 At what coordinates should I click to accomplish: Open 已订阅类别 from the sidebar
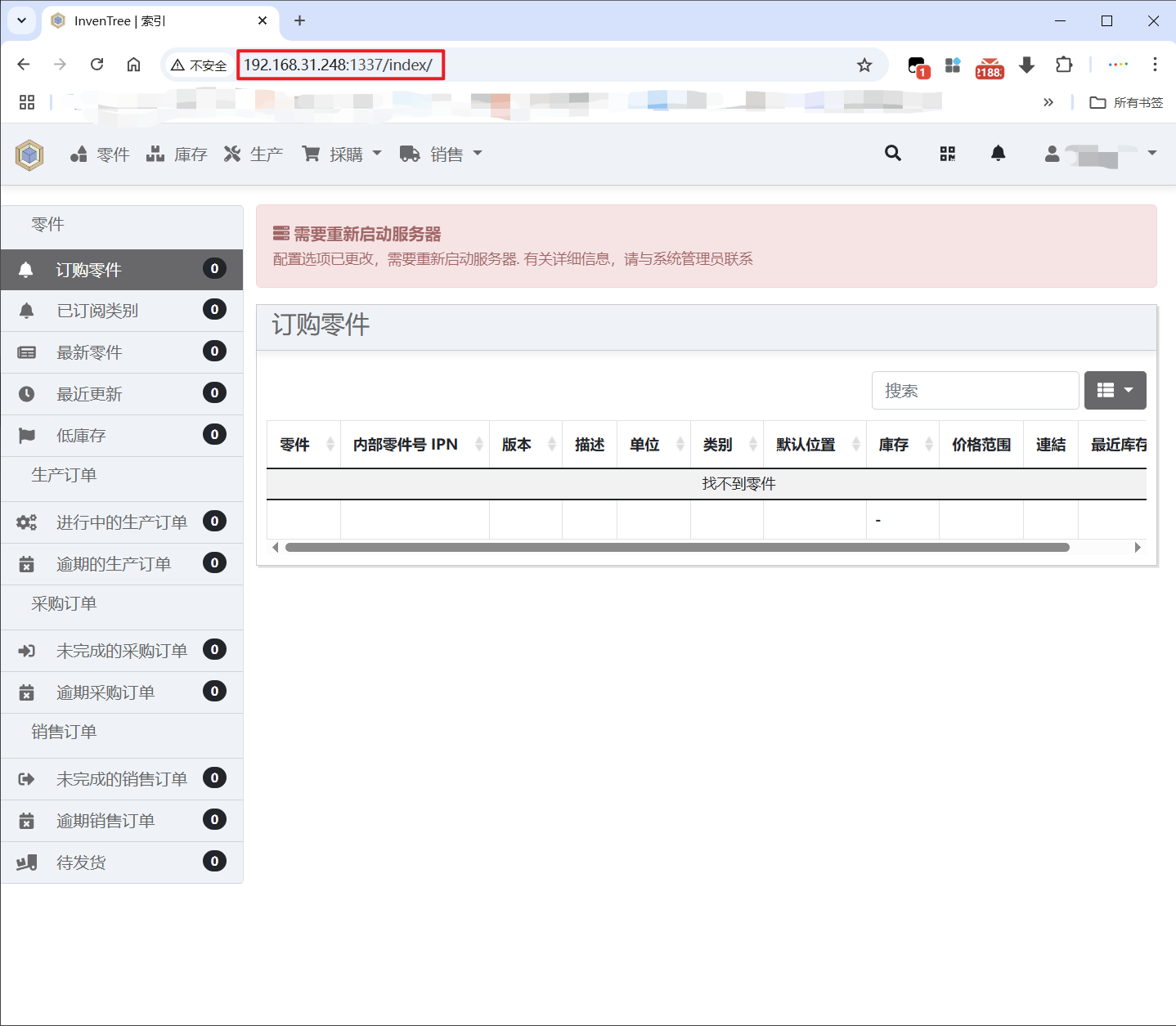pos(98,311)
